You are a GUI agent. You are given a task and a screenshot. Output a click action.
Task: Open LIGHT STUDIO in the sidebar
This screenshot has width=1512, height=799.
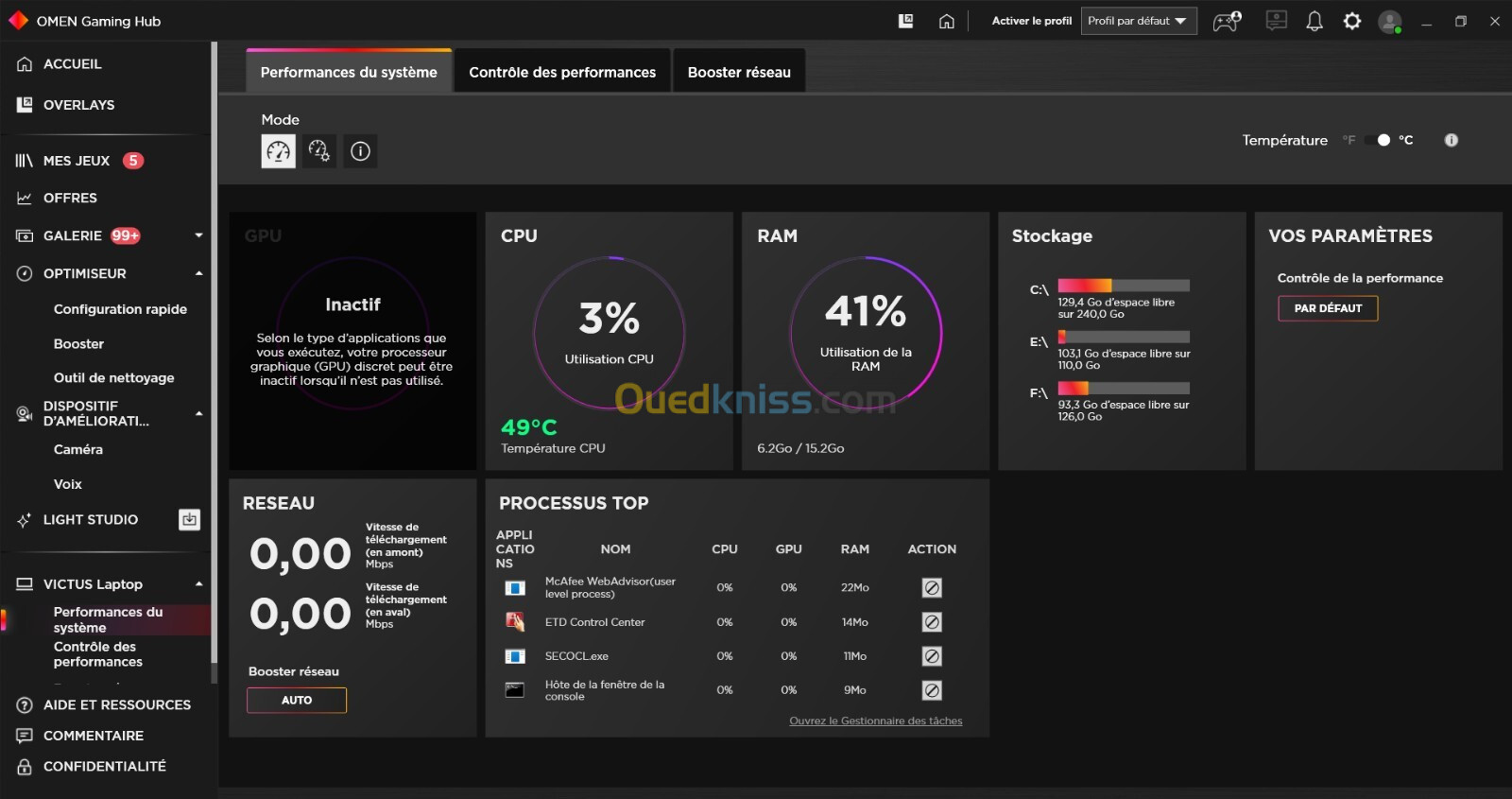(x=91, y=519)
